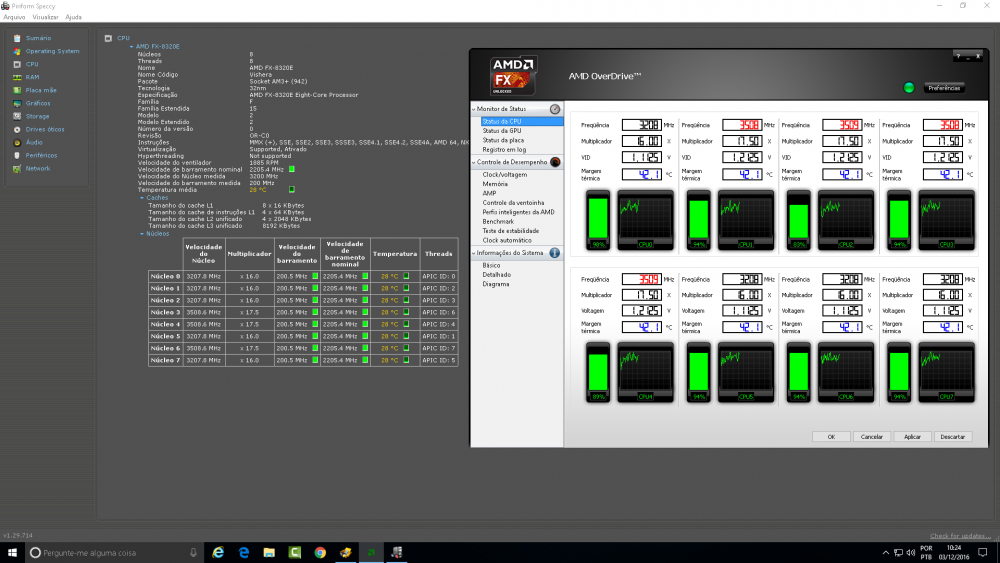Open the Storage section icon
Viewport: 1000px width, 563px height.
(x=17, y=116)
